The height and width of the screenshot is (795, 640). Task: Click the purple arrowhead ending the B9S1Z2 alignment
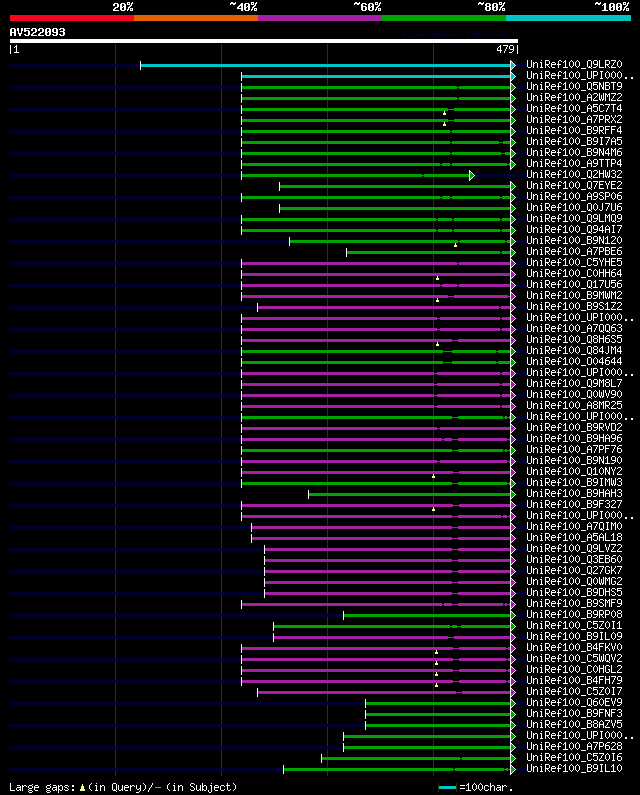[x=513, y=307]
